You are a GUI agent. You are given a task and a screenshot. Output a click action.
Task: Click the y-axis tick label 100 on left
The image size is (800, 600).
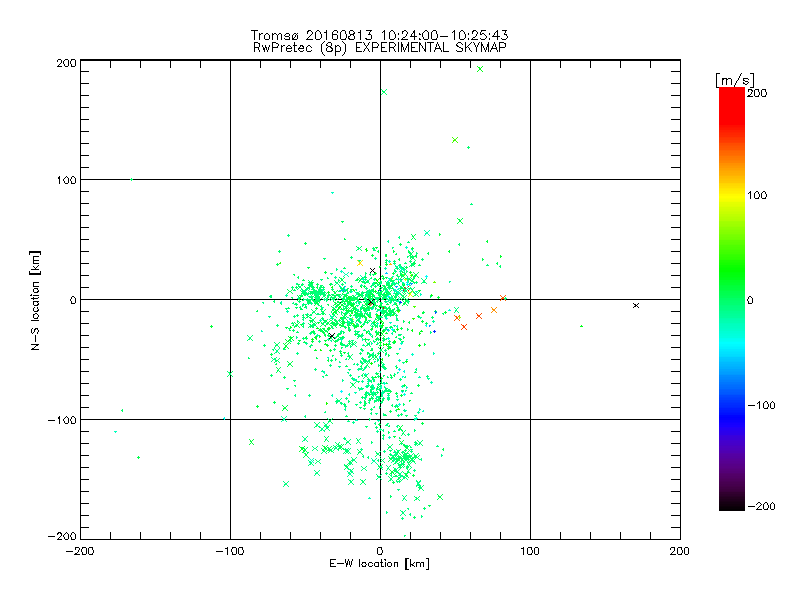pyautogui.click(x=67, y=181)
